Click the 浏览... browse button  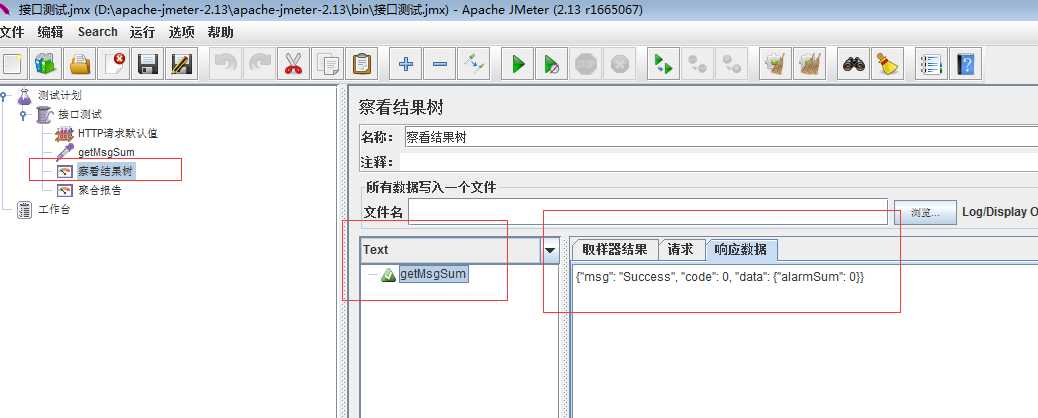925,213
